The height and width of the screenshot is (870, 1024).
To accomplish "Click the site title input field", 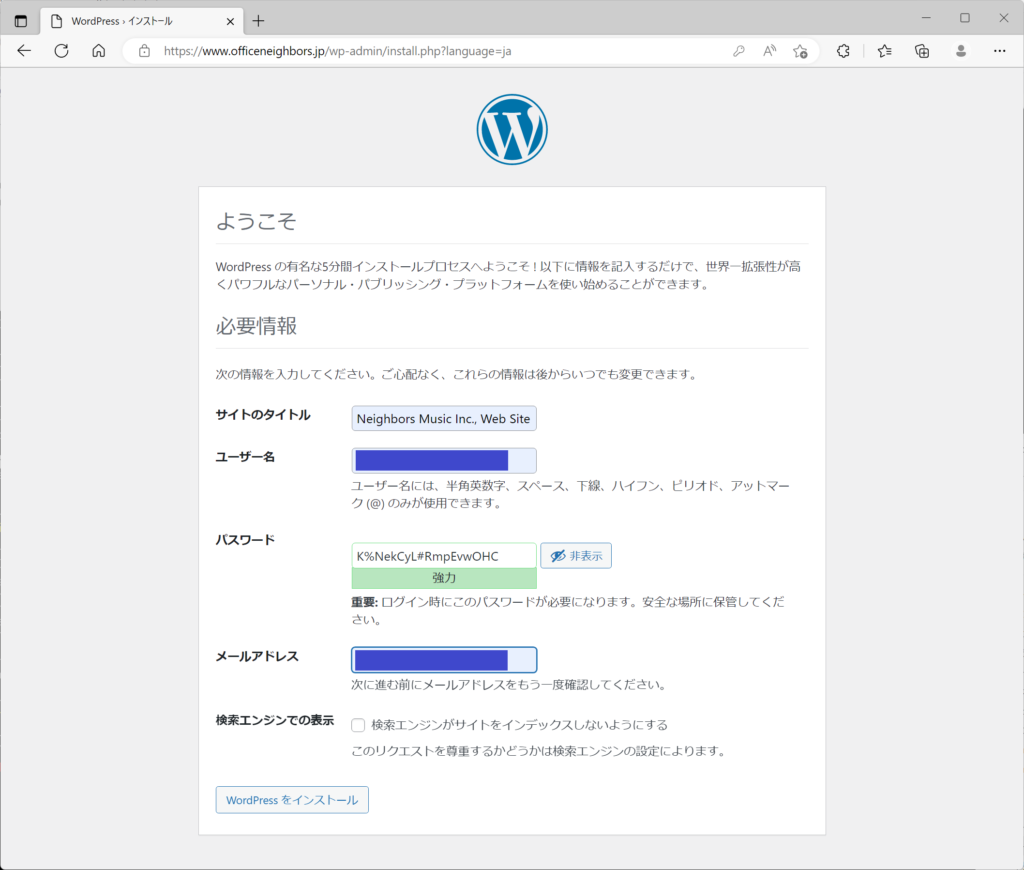I will [443, 419].
